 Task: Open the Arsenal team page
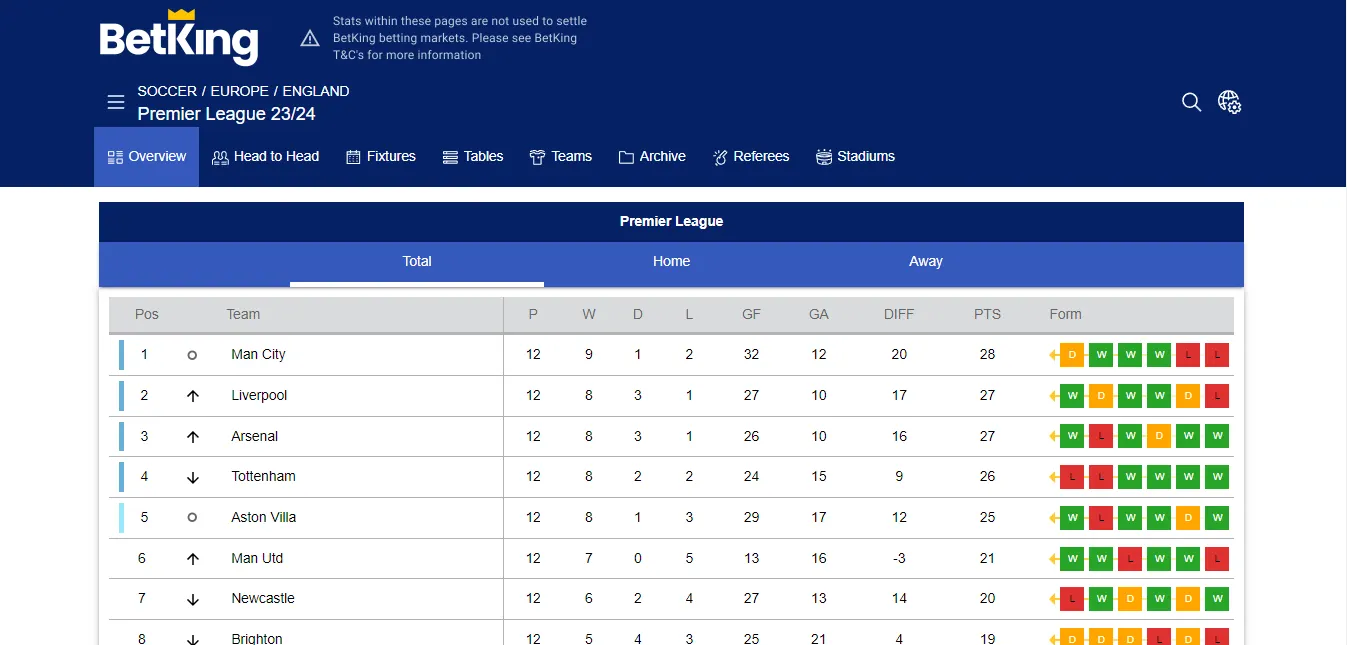[254, 436]
